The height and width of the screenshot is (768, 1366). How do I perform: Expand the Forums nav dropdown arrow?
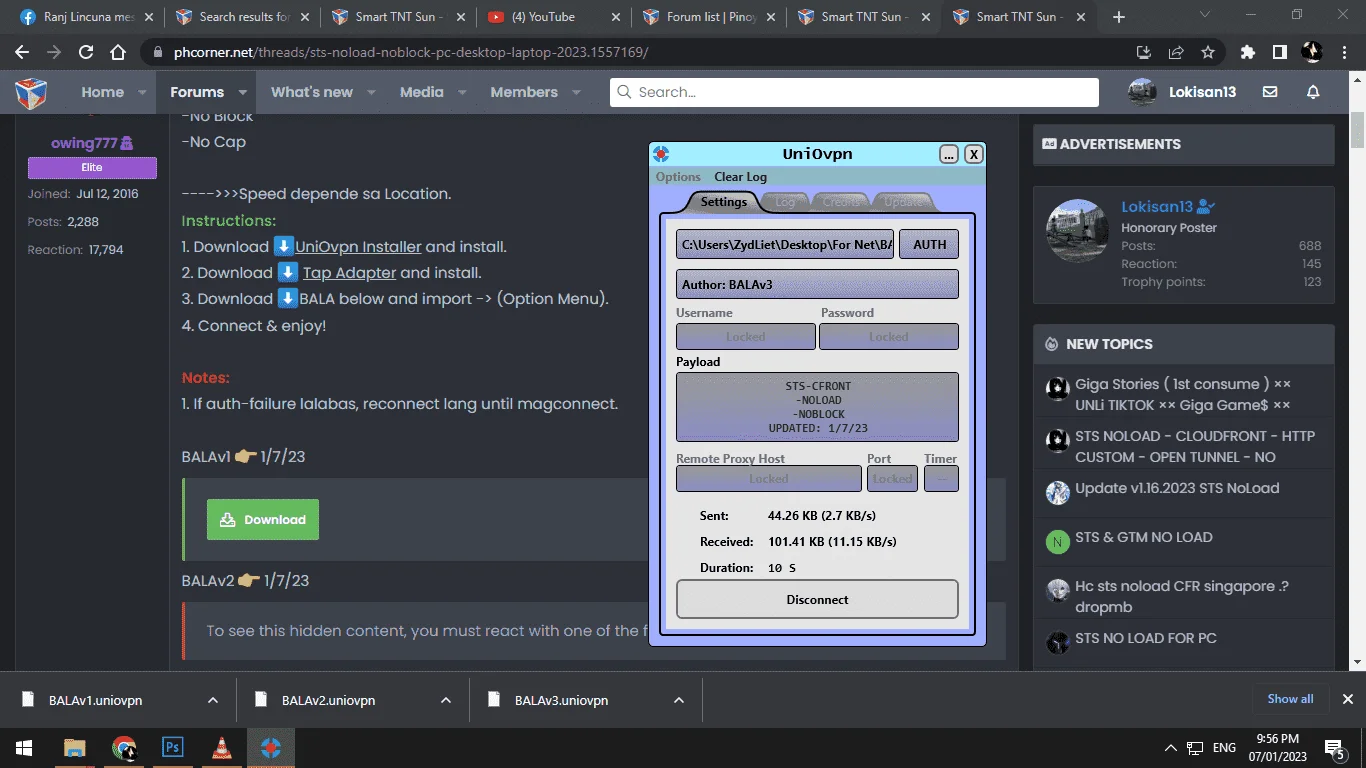tap(242, 92)
